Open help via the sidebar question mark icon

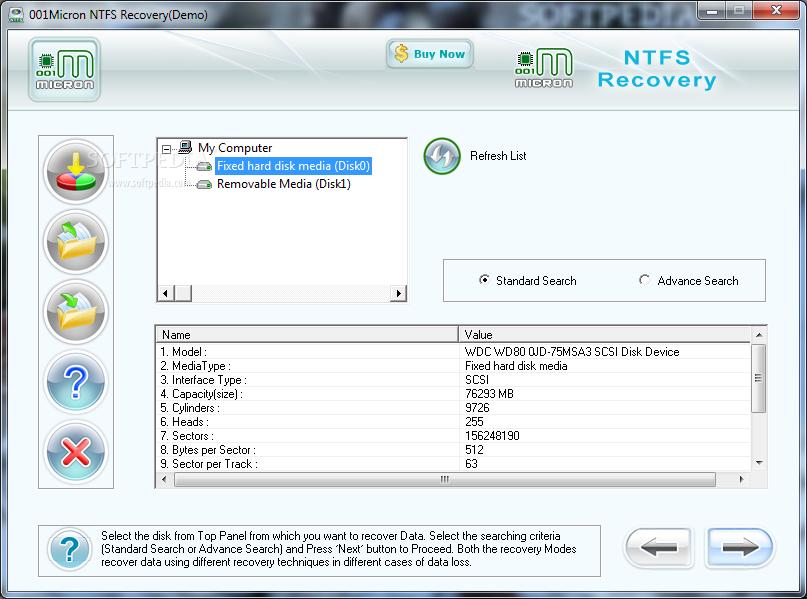[x=76, y=382]
